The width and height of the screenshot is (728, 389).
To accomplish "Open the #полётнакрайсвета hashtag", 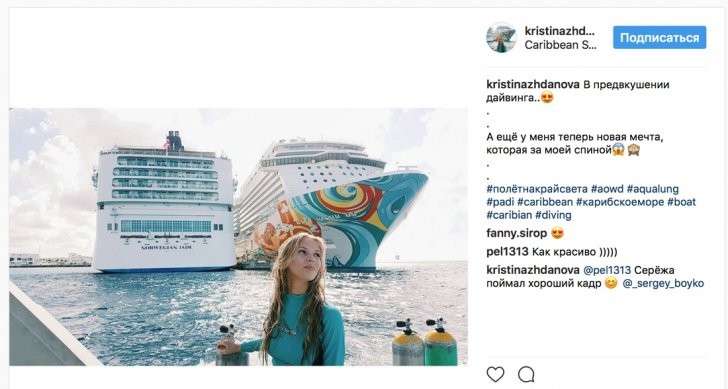I will tap(537, 189).
